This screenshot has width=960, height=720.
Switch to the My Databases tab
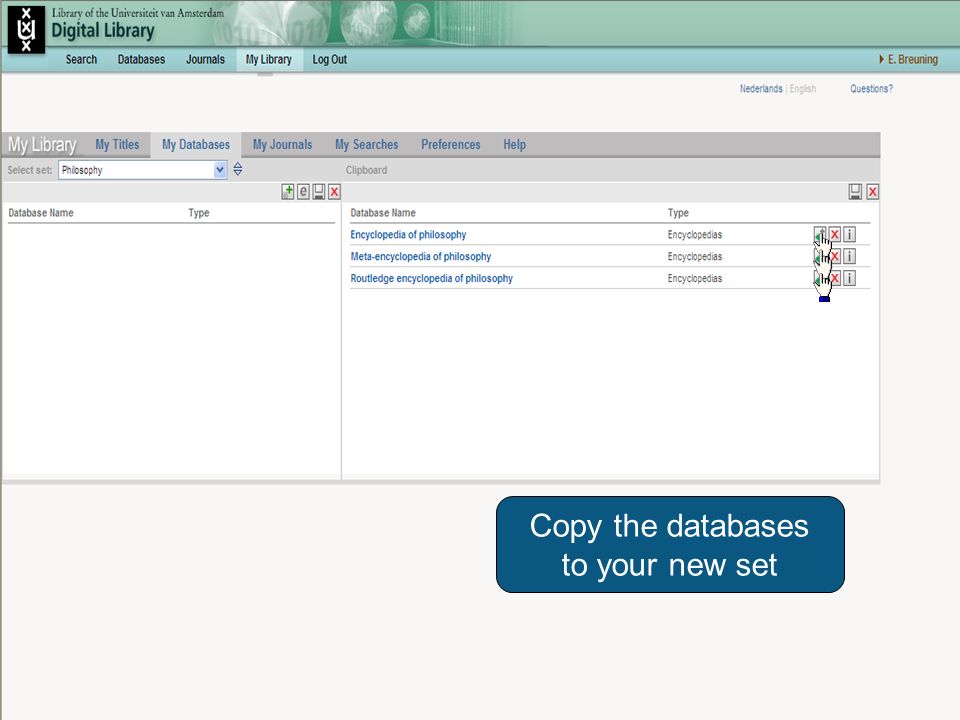tap(196, 144)
